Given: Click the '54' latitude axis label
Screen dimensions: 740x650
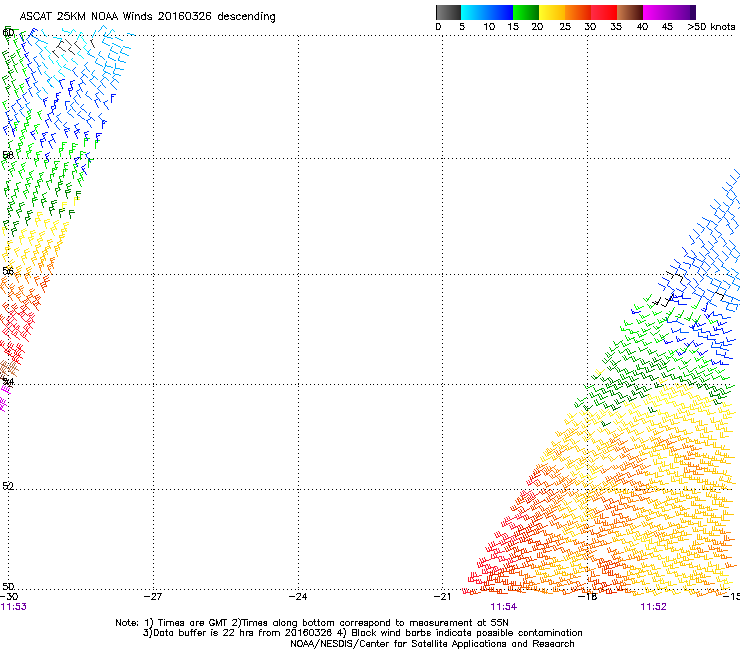Looking at the screenshot, I should 8,381.
